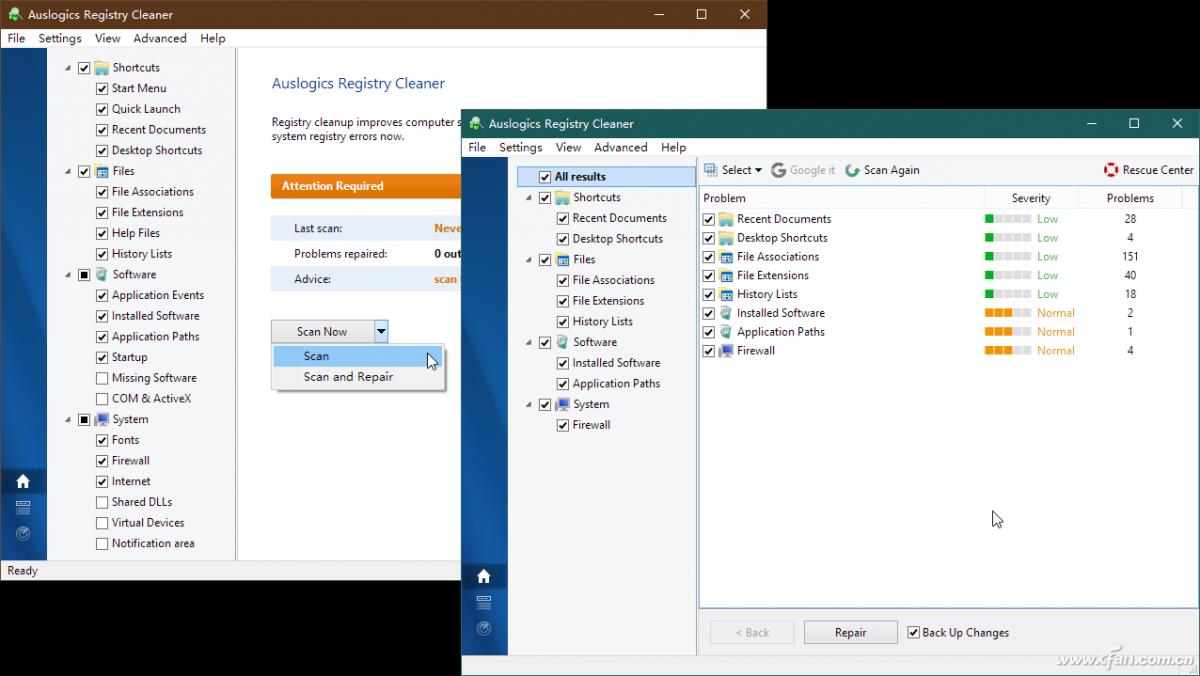Viewport: 1200px width, 676px height.
Task: Sort by Severity column header
Action: point(1031,198)
